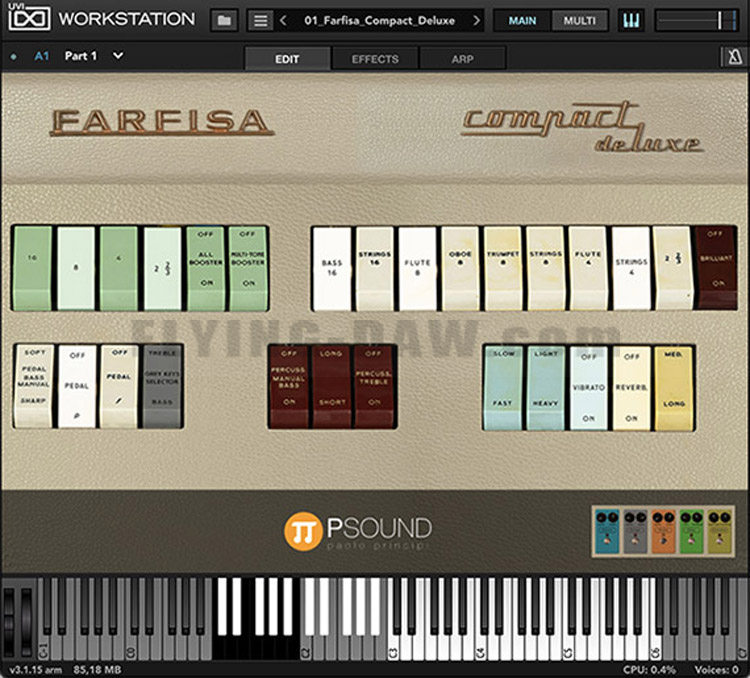Image resolution: width=750 pixels, height=678 pixels.
Task: Open the hamburger menu in top bar
Action: 260,21
